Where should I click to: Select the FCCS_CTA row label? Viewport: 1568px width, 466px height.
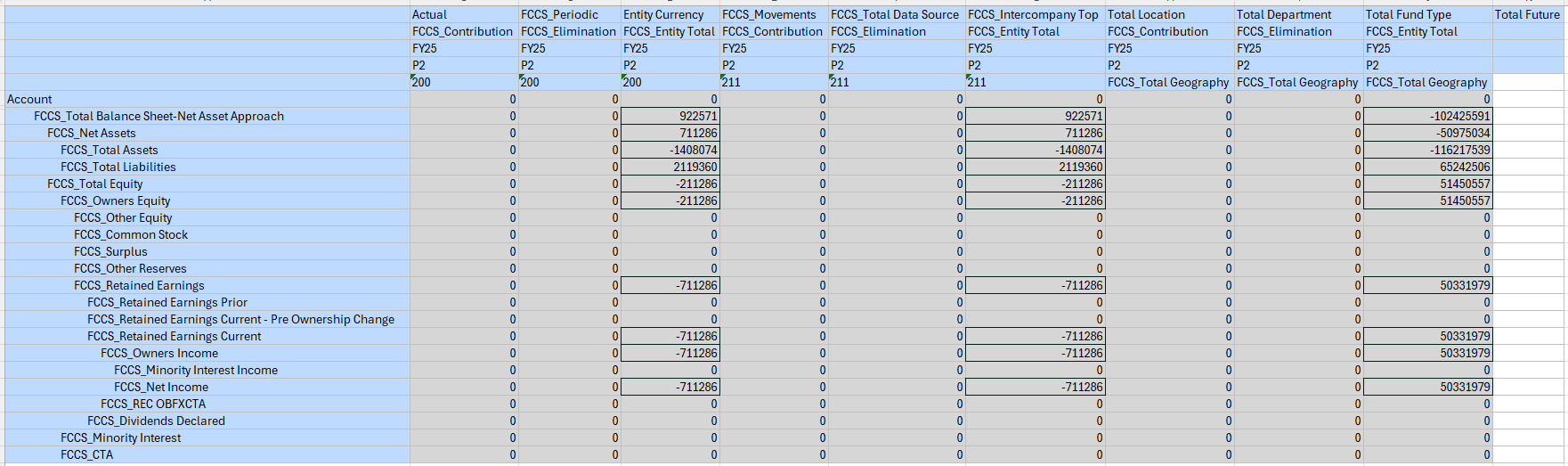(x=86, y=454)
